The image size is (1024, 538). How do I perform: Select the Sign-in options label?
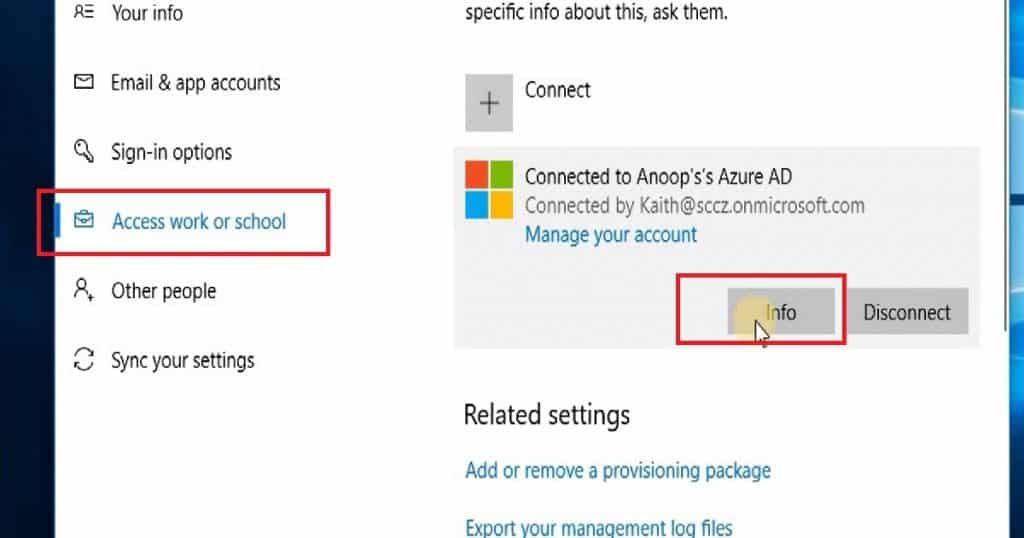coord(172,152)
